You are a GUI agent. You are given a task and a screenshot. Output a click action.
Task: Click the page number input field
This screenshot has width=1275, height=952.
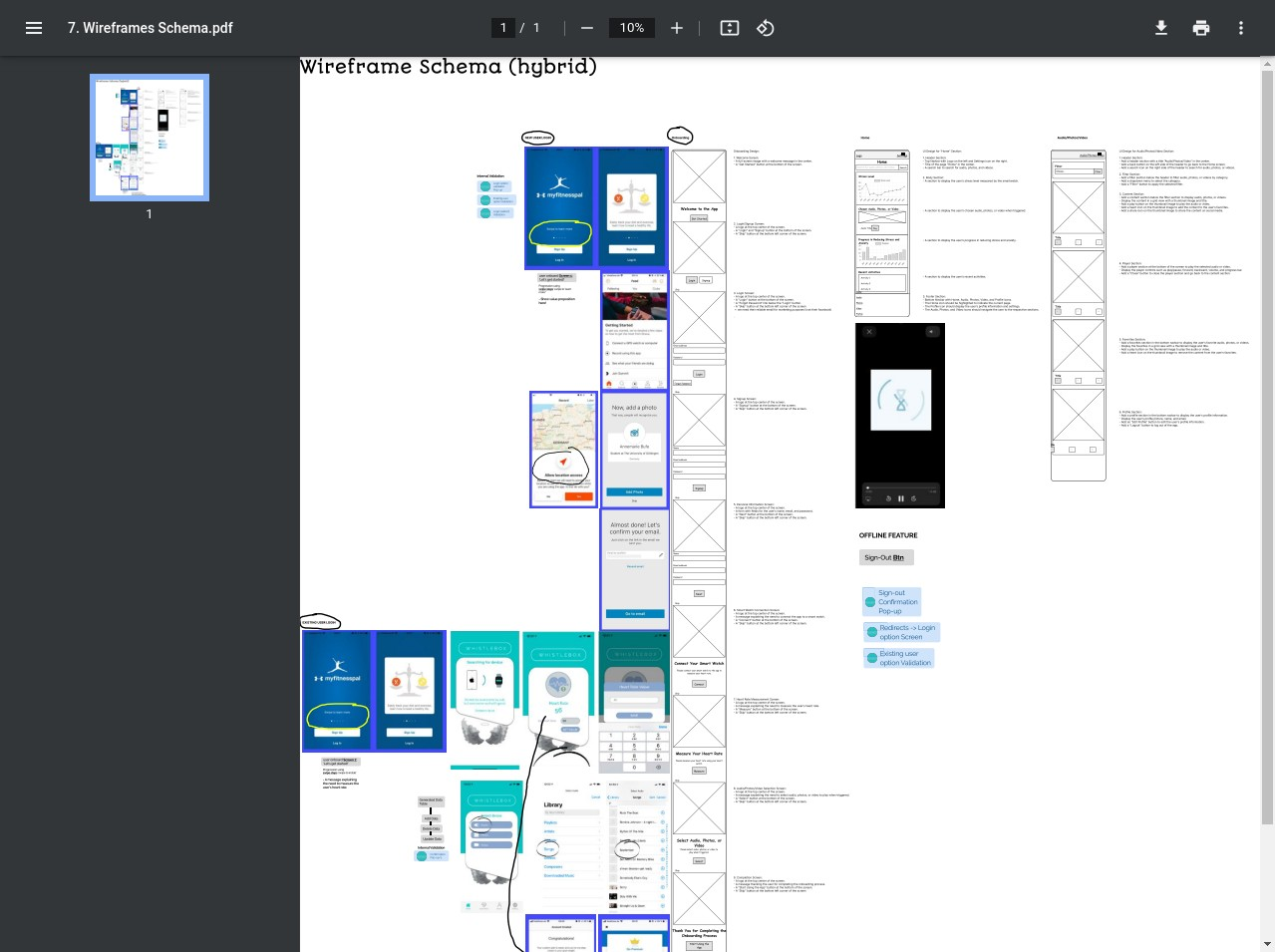click(x=503, y=28)
